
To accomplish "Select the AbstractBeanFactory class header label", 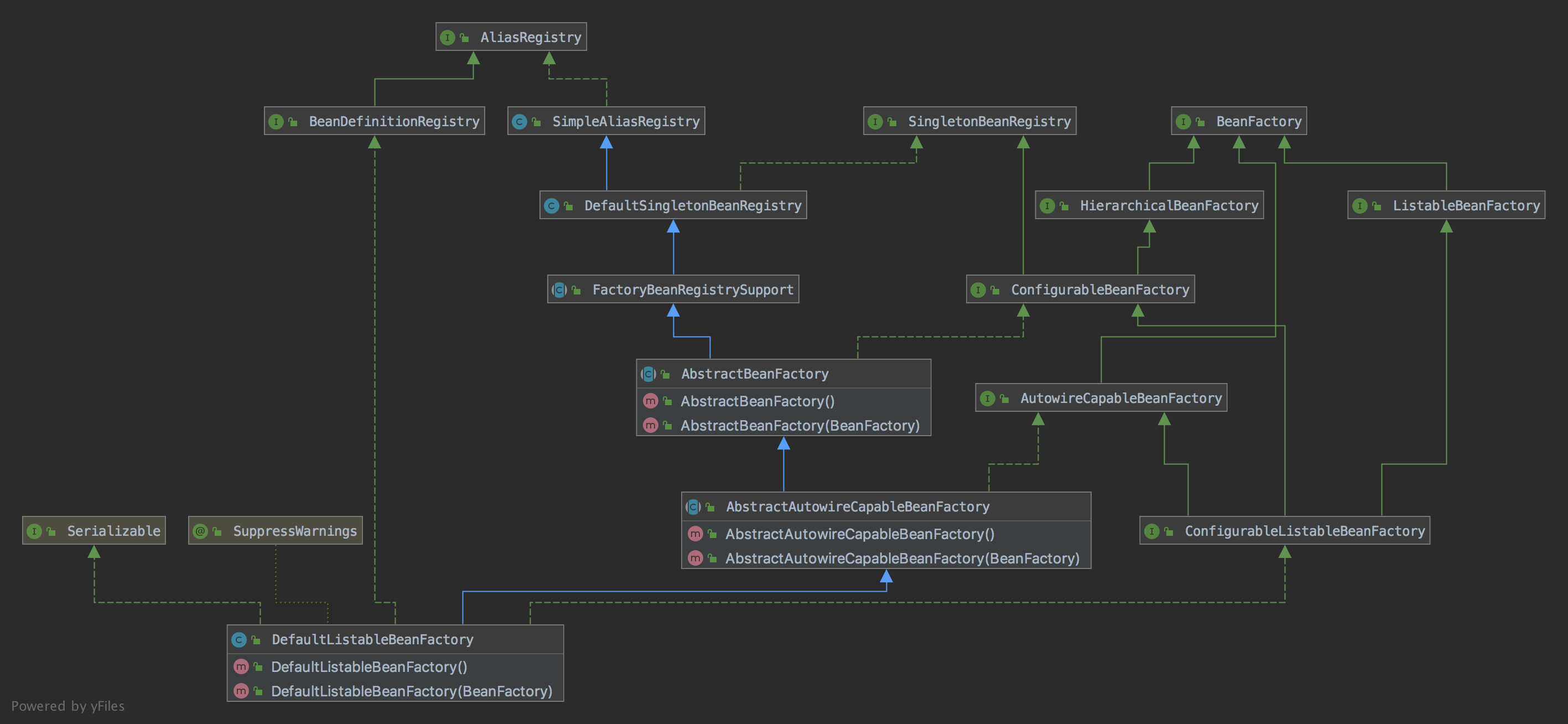I will click(755, 373).
